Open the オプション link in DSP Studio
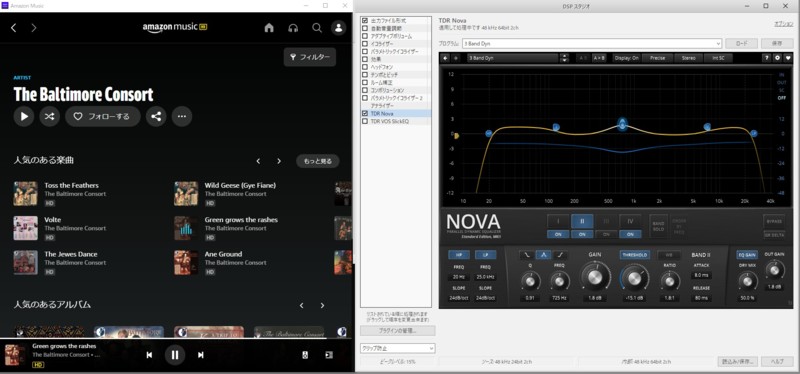 pos(783,24)
